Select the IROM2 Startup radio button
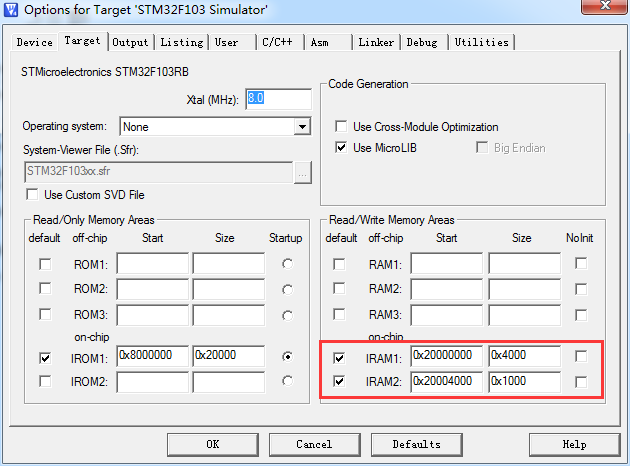The image size is (630, 466). 287,380
